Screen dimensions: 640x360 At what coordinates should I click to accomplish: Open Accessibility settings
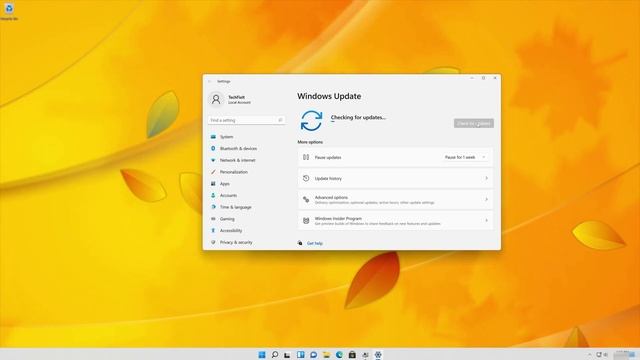point(231,231)
